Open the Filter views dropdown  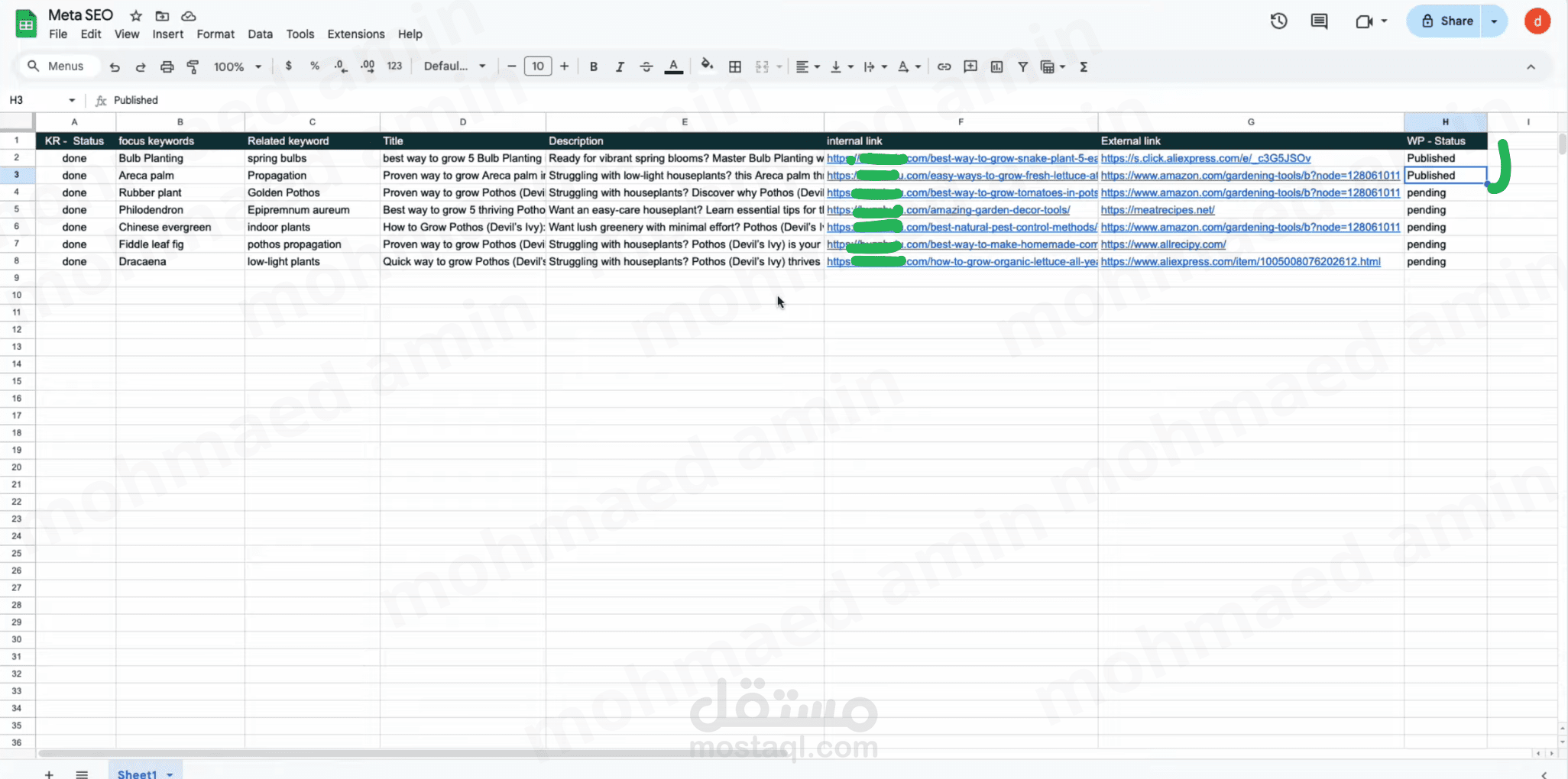click(1053, 67)
